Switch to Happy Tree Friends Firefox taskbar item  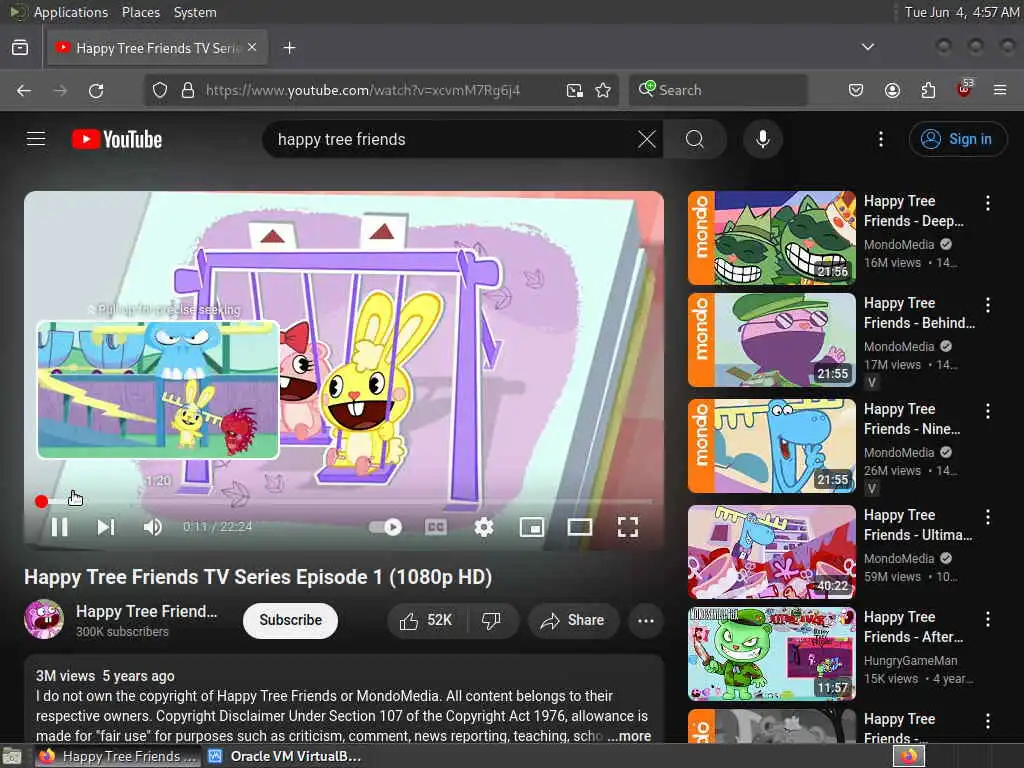point(118,756)
